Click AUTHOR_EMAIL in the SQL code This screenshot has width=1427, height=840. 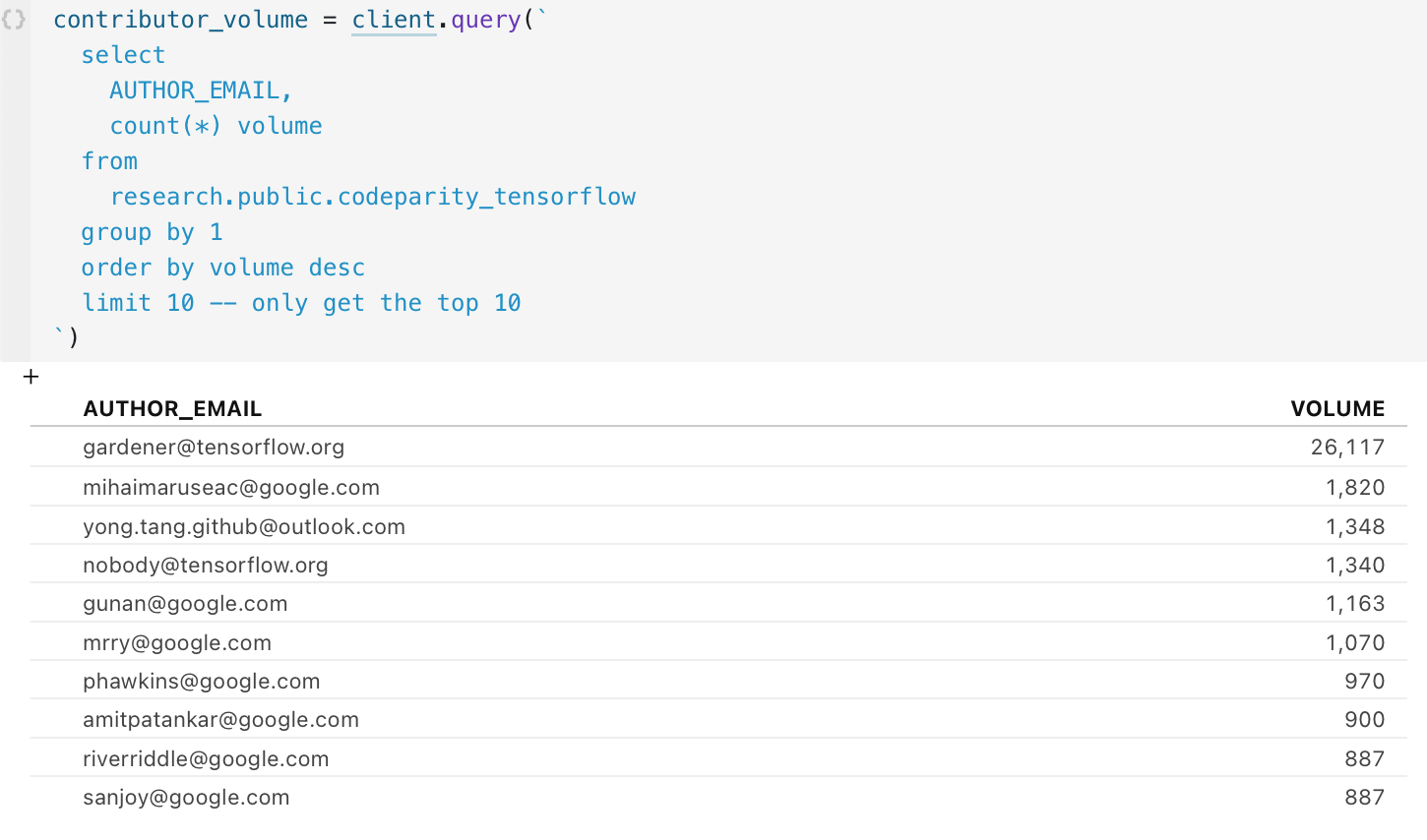[201, 90]
